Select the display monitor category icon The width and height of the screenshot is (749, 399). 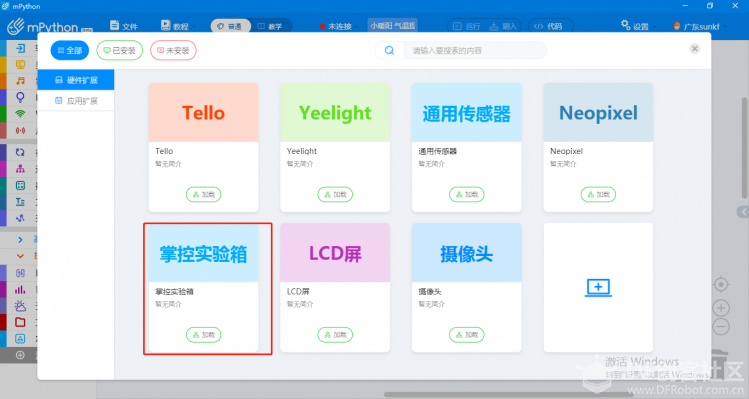[x=20, y=65]
